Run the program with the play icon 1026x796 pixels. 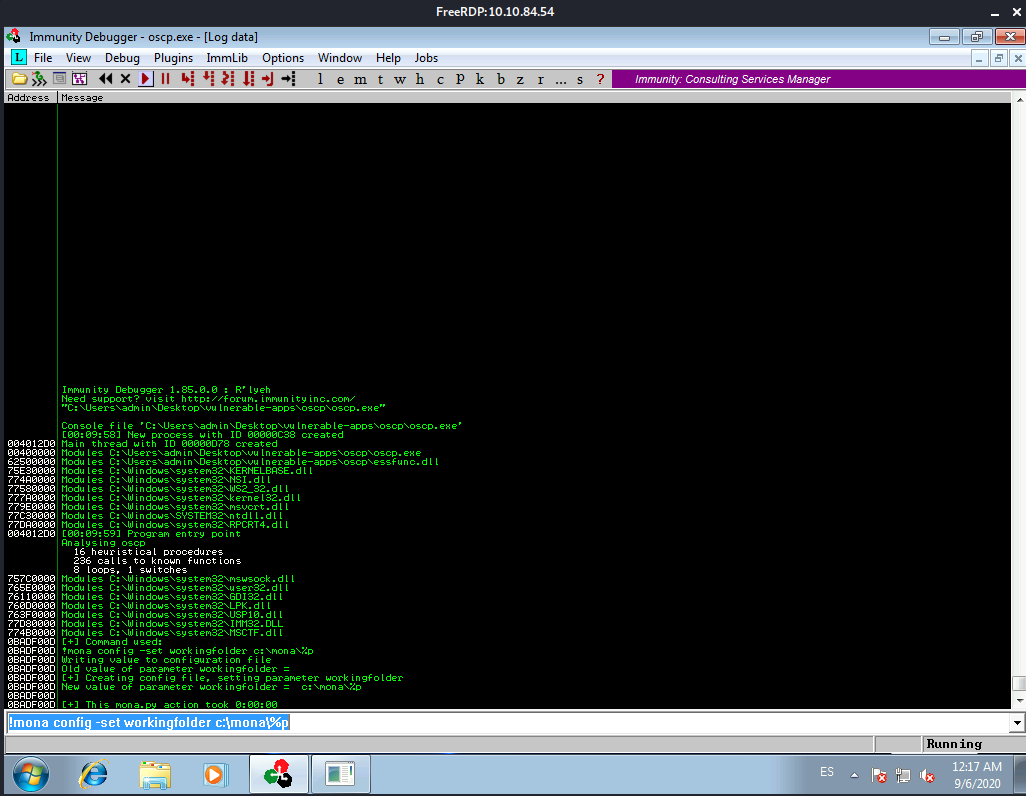[x=146, y=79]
